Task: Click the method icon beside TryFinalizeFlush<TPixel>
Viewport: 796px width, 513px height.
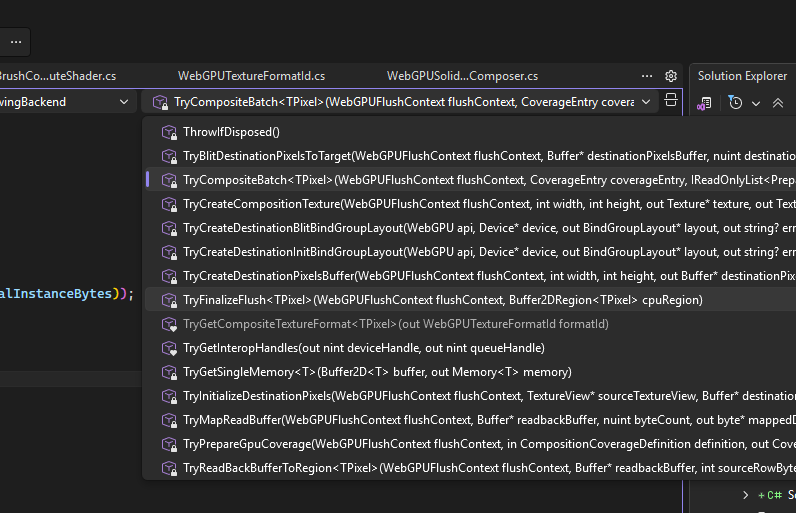Action: click(x=169, y=300)
